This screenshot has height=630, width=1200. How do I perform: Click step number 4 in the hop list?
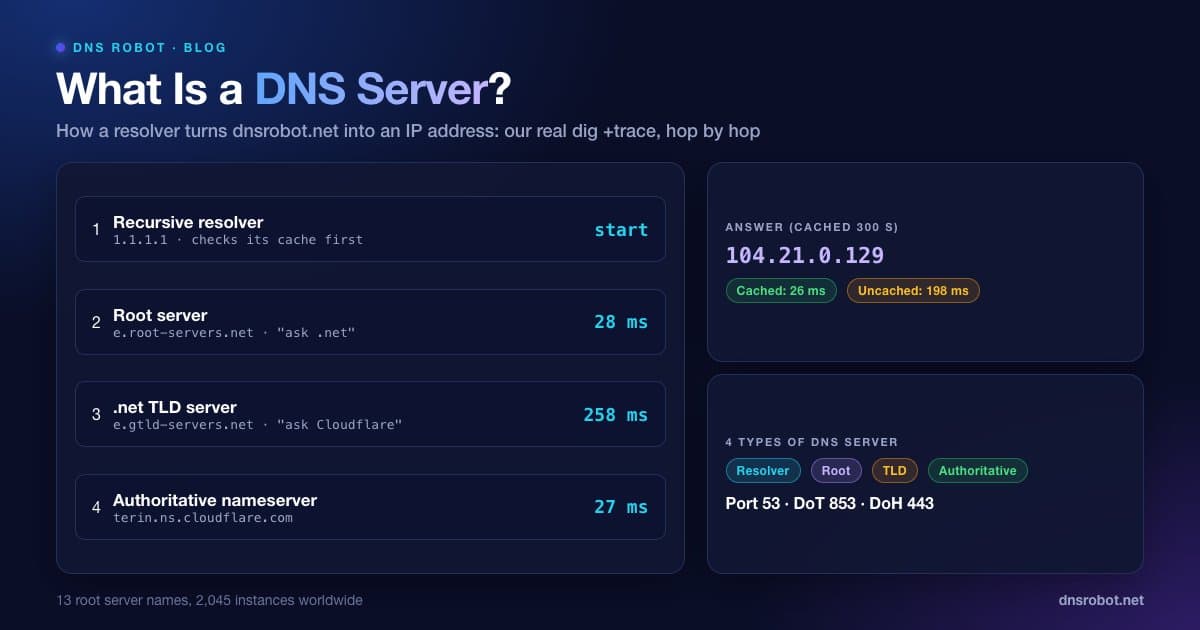pos(96,507)
